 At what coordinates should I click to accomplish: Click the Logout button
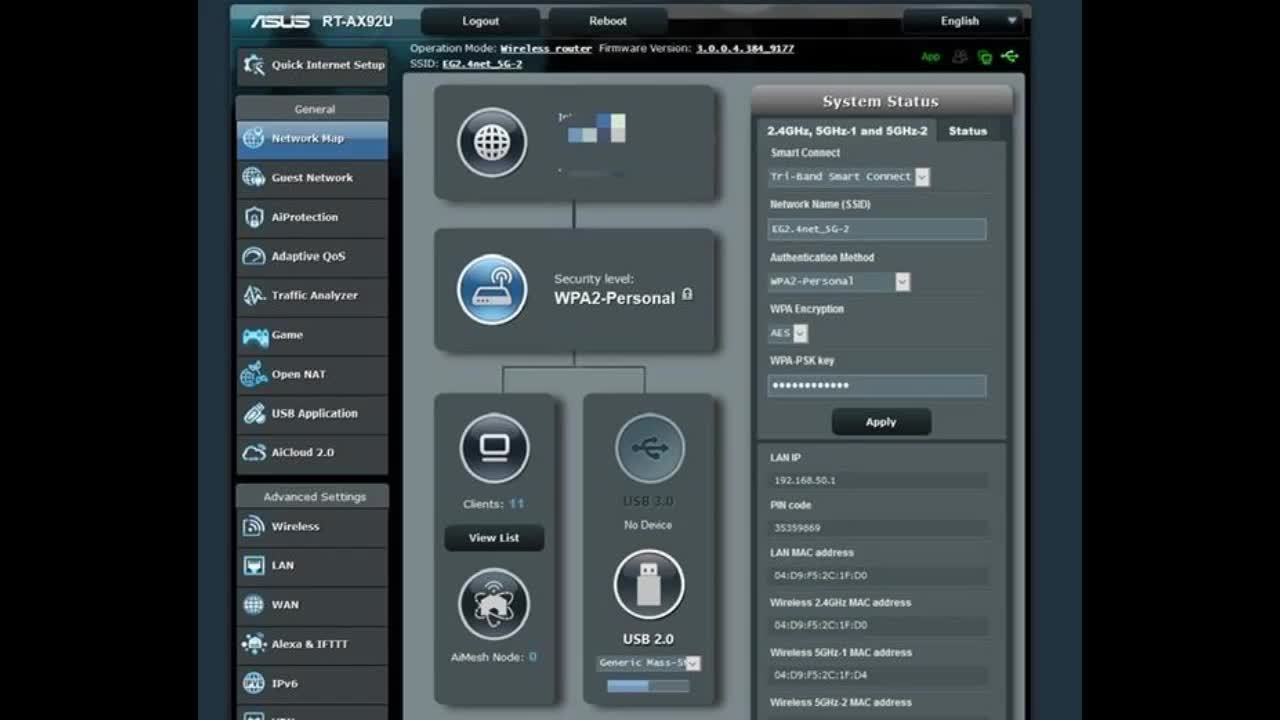(x=480, y=21)
